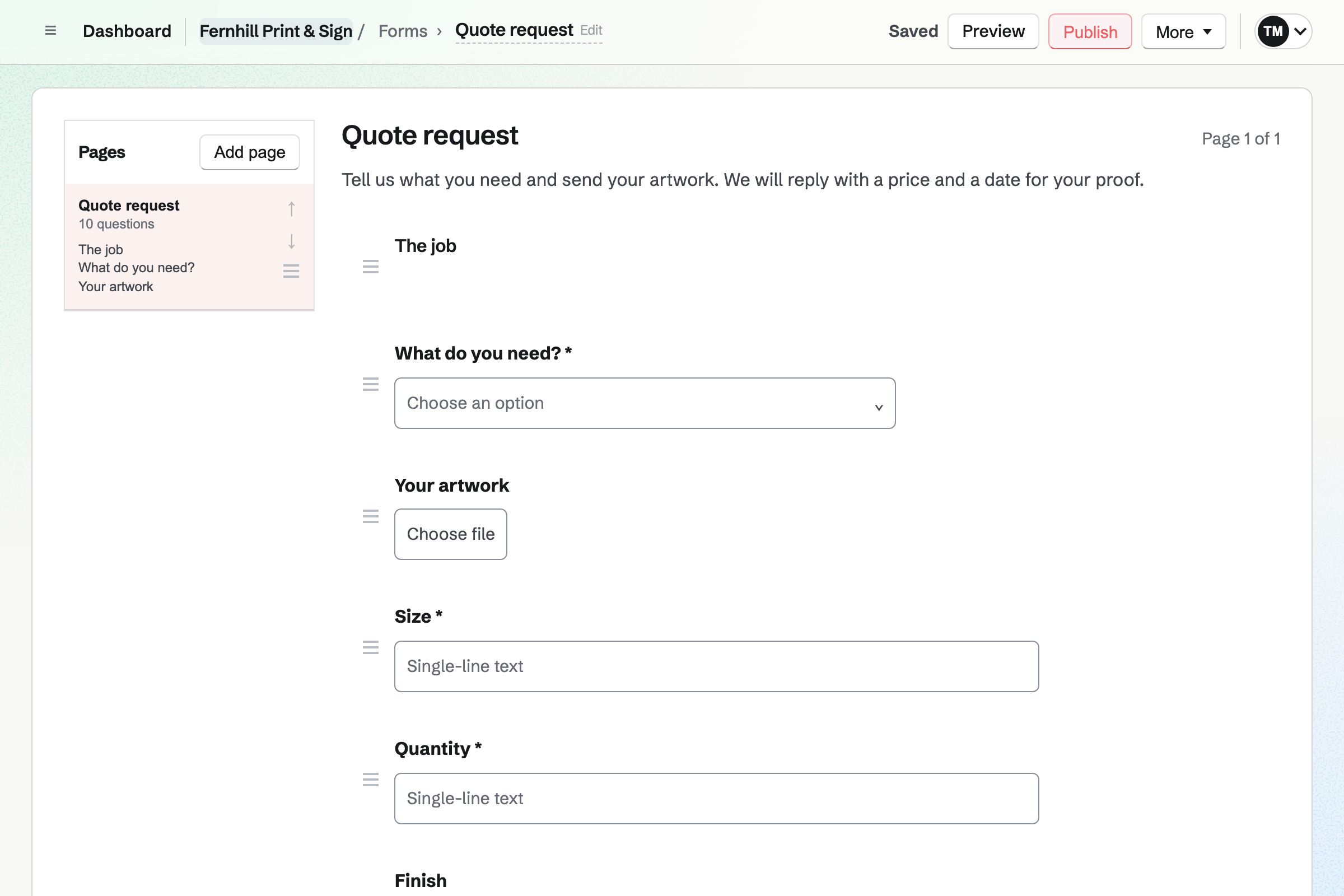
Task: Select The job in Pages outline
Action: tap(101, 250)
